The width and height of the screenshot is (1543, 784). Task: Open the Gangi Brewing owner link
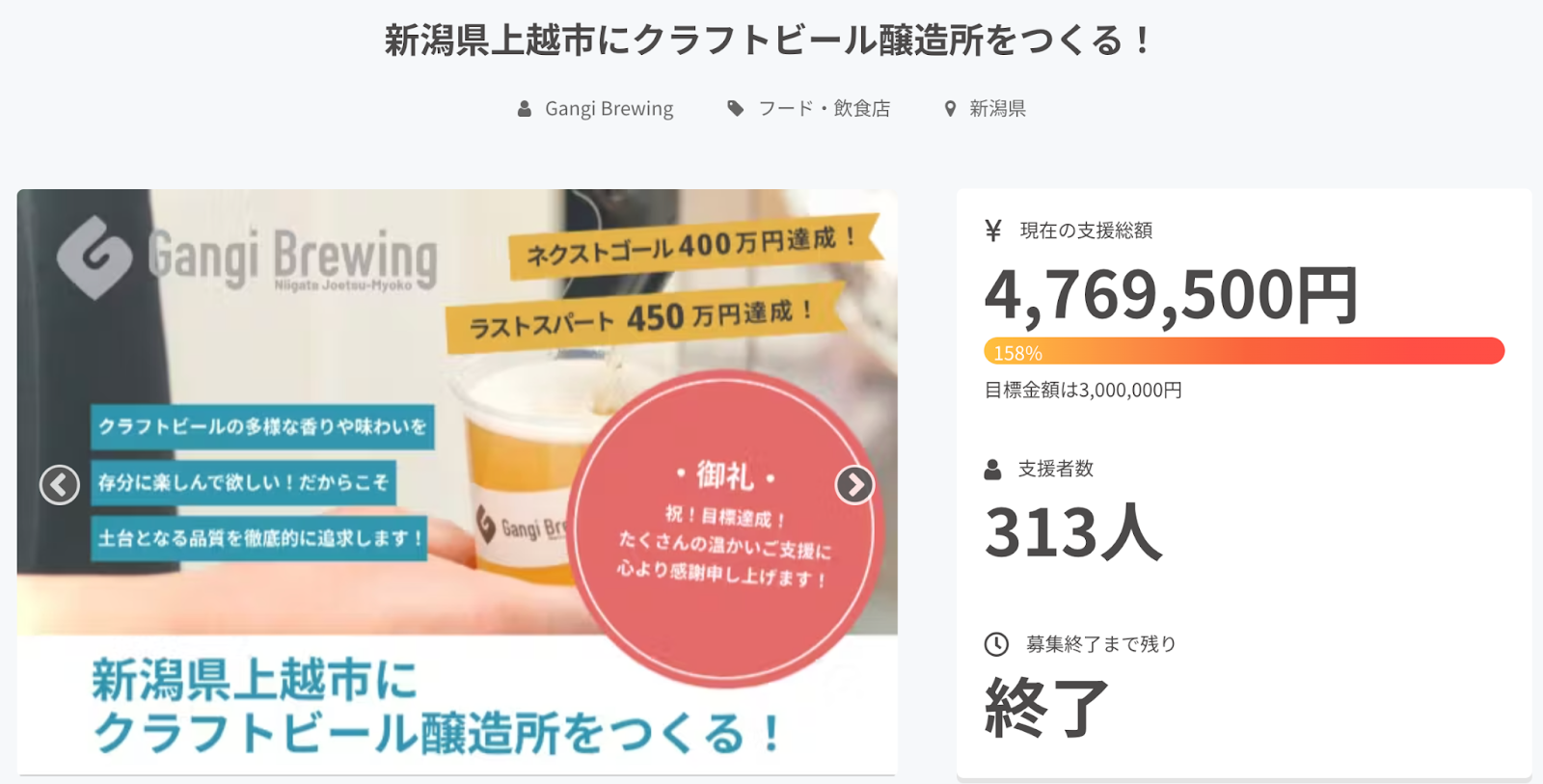tap(609, 109)
